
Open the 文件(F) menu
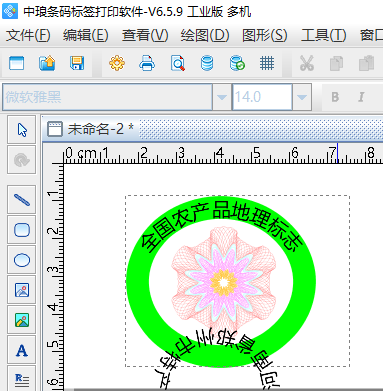pyautogui.click(x=28, y=35)
